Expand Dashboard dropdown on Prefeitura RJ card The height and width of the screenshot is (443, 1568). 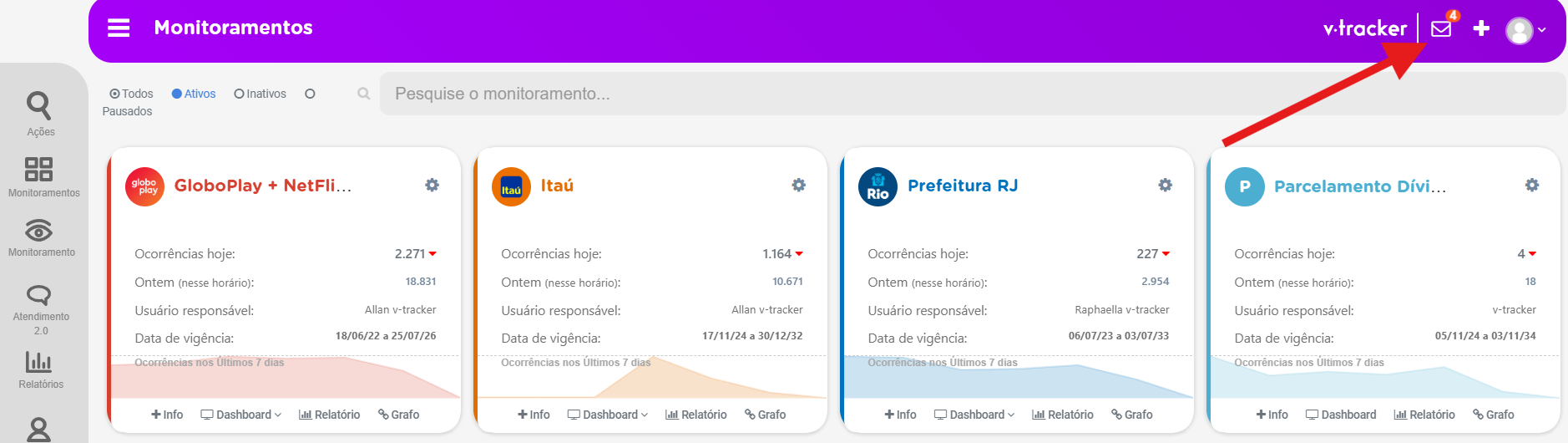(974, 415)
